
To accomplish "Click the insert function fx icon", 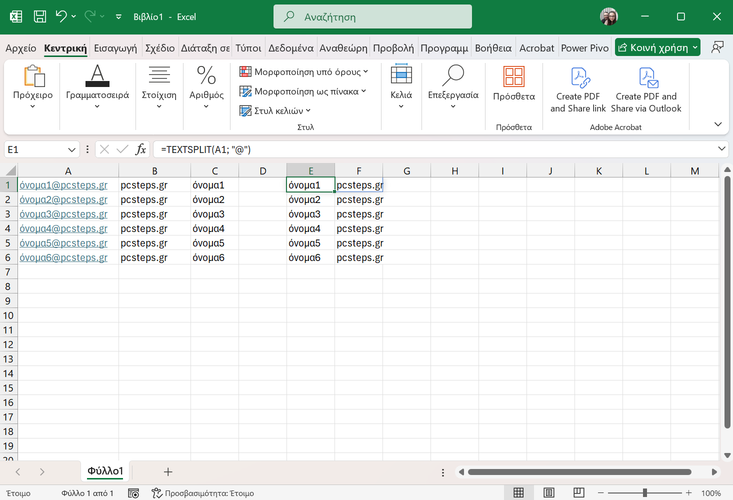I will coord(141,149).
